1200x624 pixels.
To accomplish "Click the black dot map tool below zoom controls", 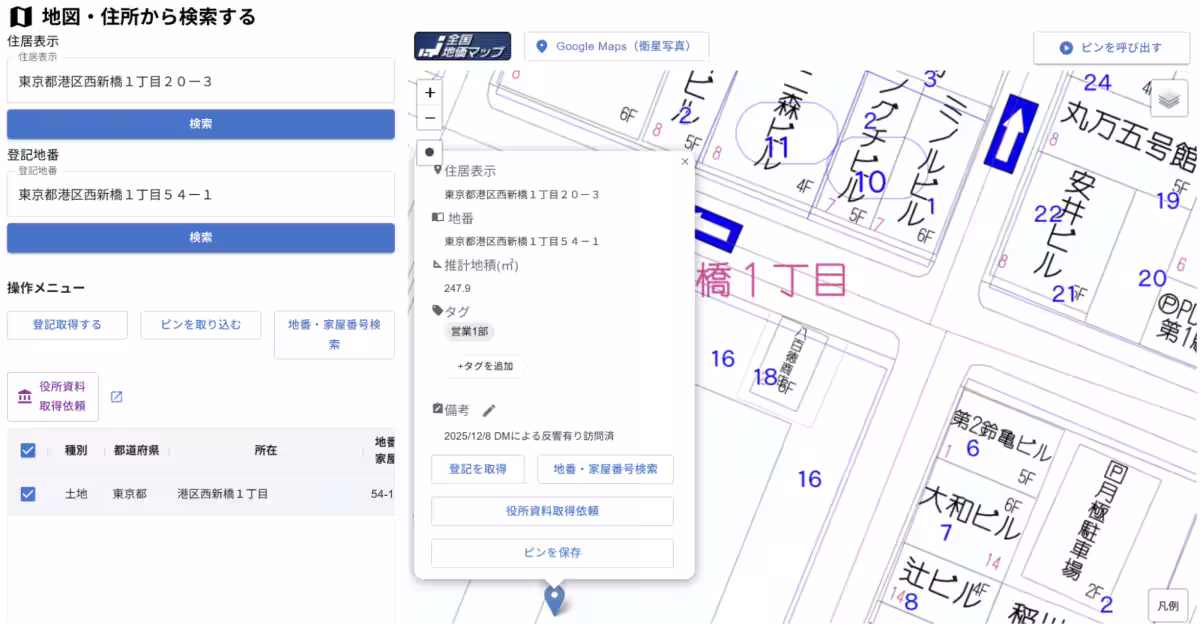I will click(x=429, y=151).
